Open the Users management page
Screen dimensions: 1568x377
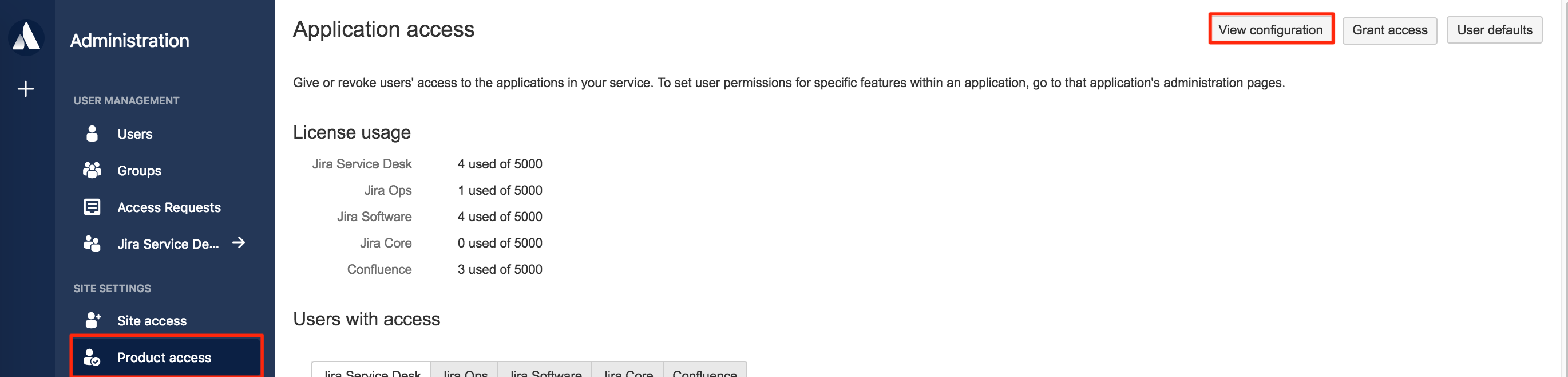click(x=134, y=133)
